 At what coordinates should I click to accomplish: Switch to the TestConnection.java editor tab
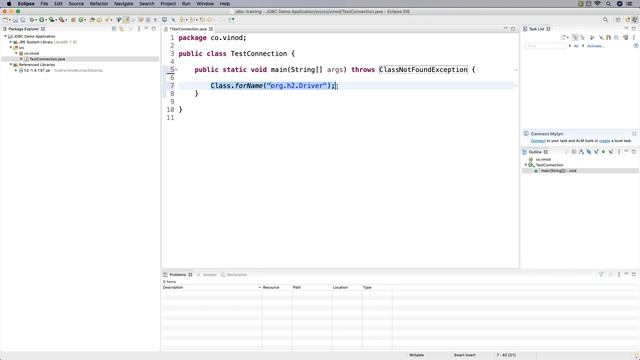(189, 29)
